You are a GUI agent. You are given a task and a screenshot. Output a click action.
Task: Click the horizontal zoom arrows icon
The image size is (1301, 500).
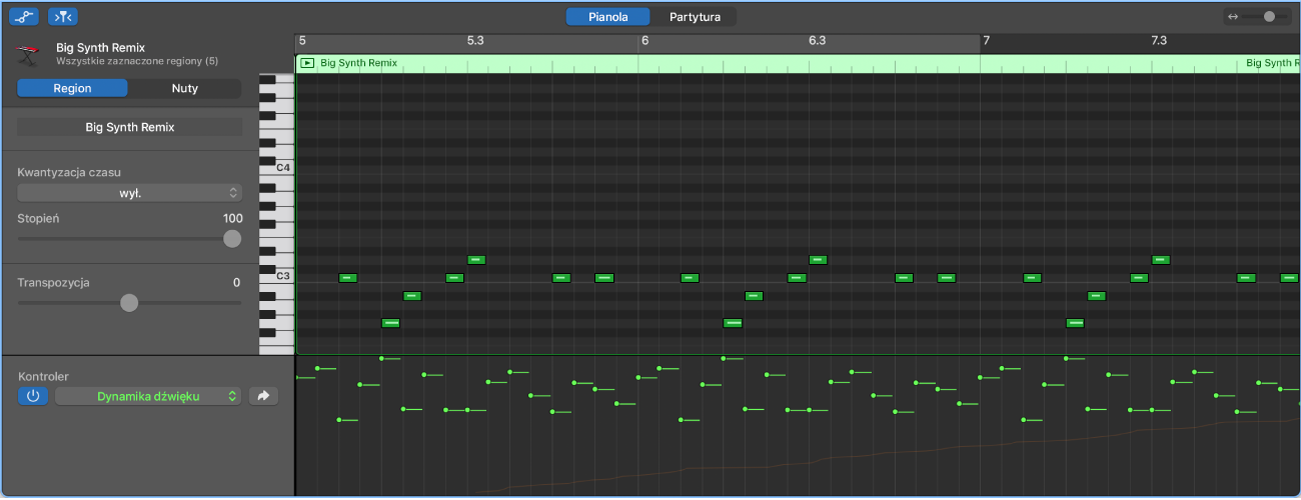(1233, 17)
